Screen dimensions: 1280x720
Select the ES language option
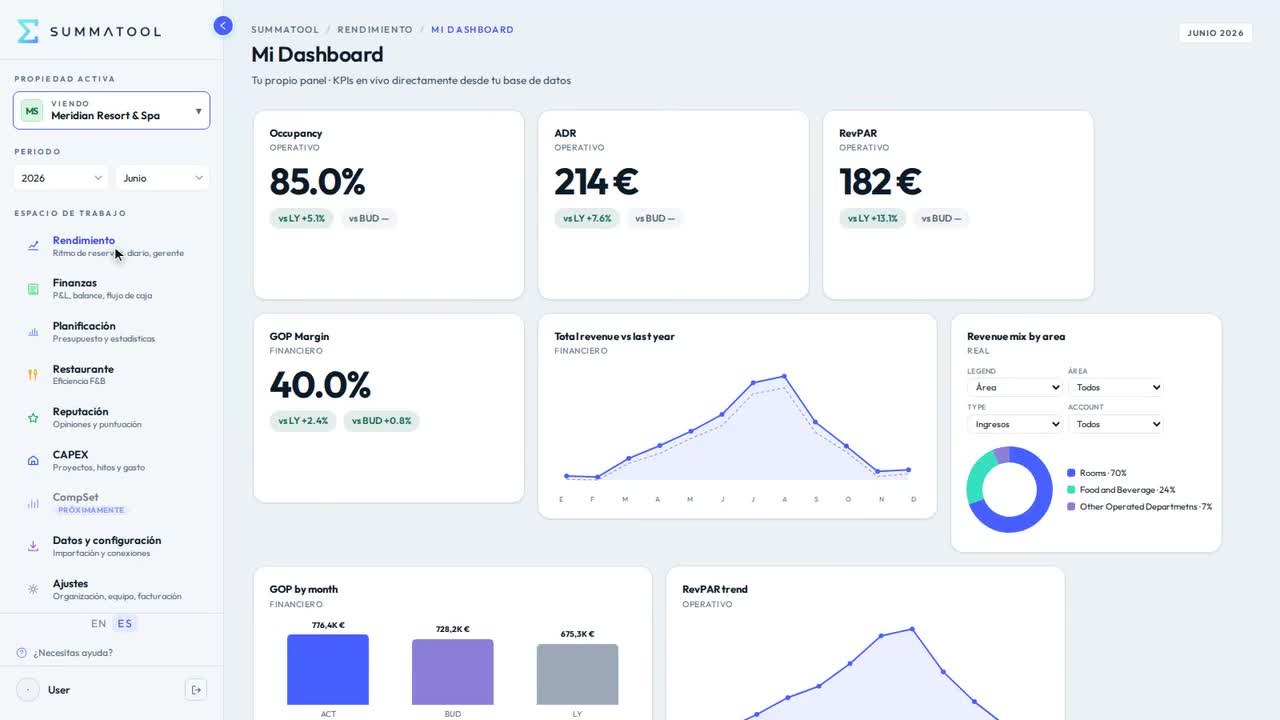(124, 624)
